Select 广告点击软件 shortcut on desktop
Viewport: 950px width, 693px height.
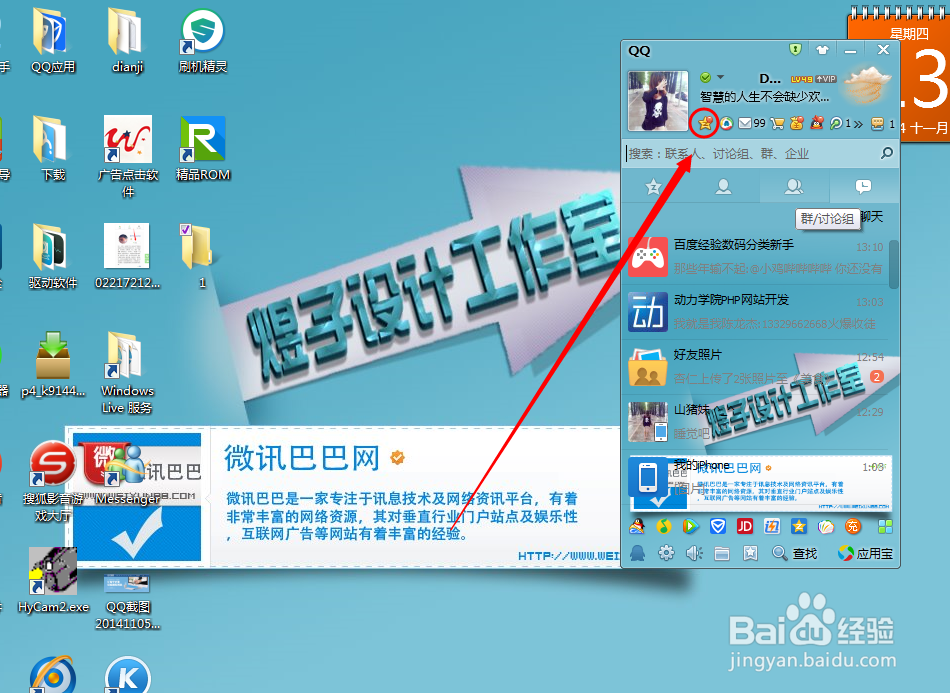(x=127, y=157)
